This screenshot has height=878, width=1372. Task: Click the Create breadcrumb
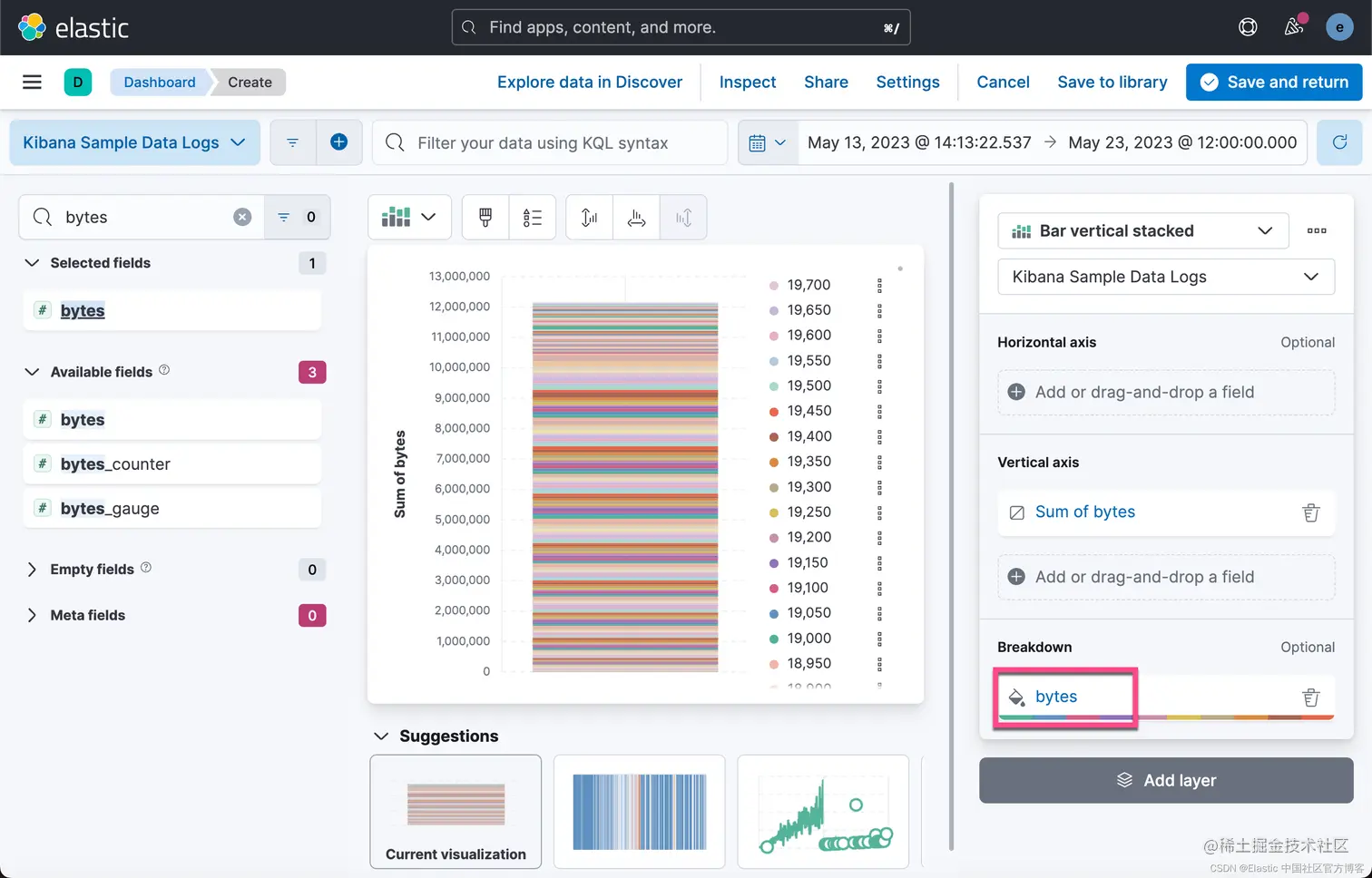(x=250, y=83)
